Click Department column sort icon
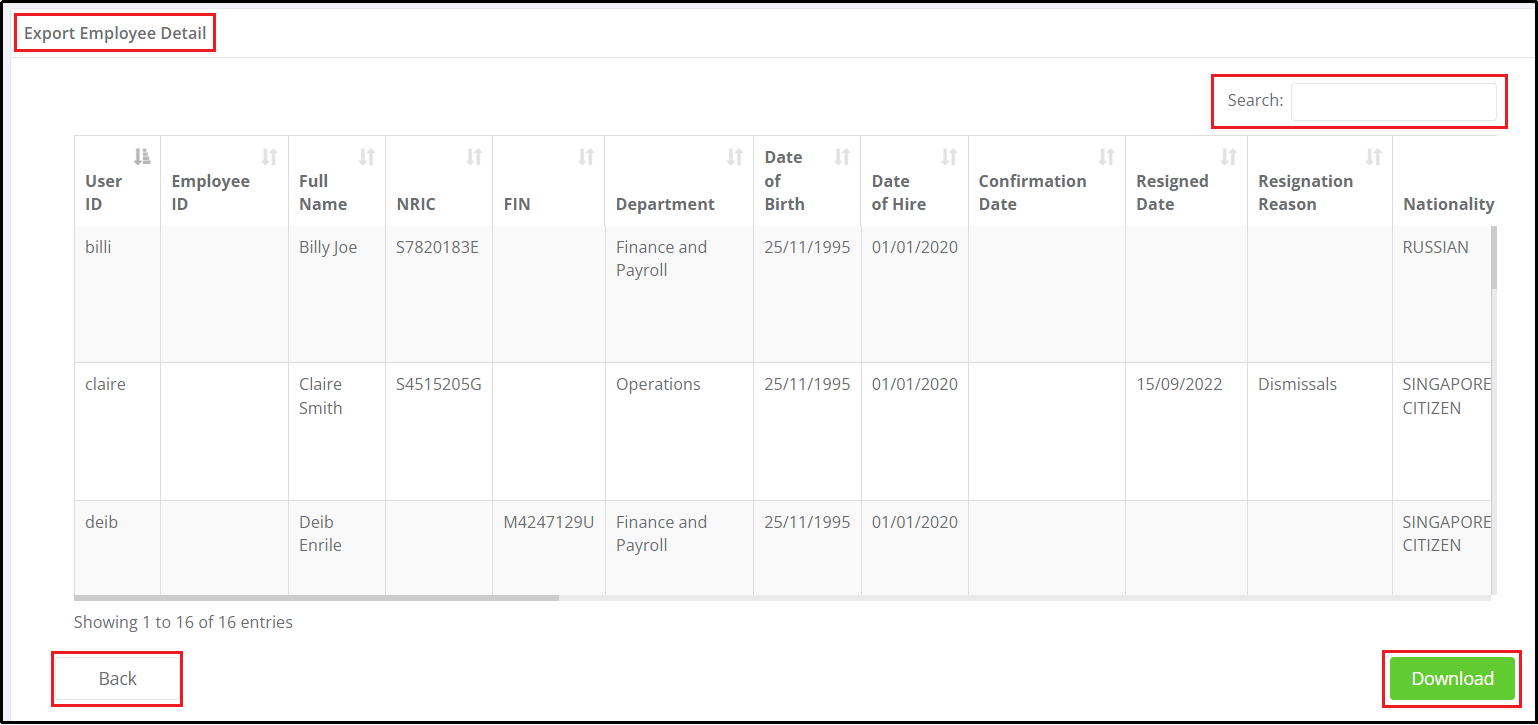This screenshot has width=1538, height=725. (x=735, y=156)
